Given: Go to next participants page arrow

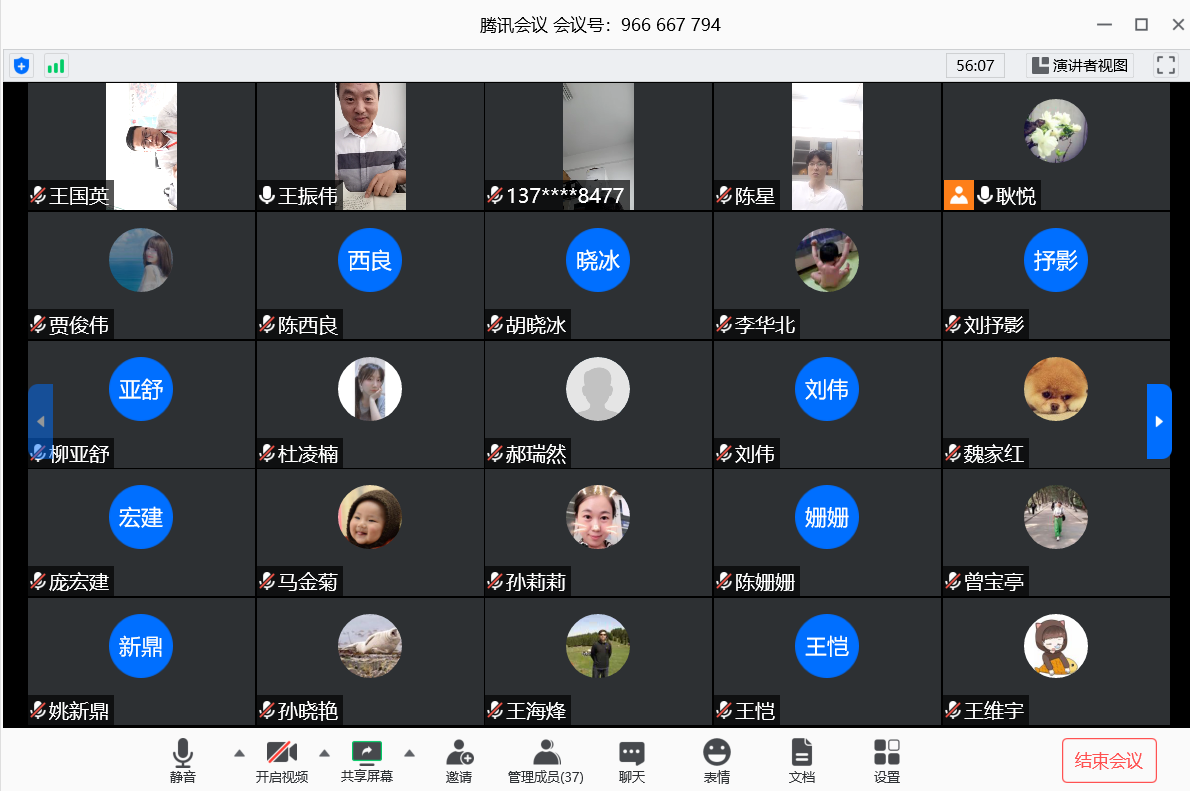Looking at the screenshot, I should [1159, 421].
